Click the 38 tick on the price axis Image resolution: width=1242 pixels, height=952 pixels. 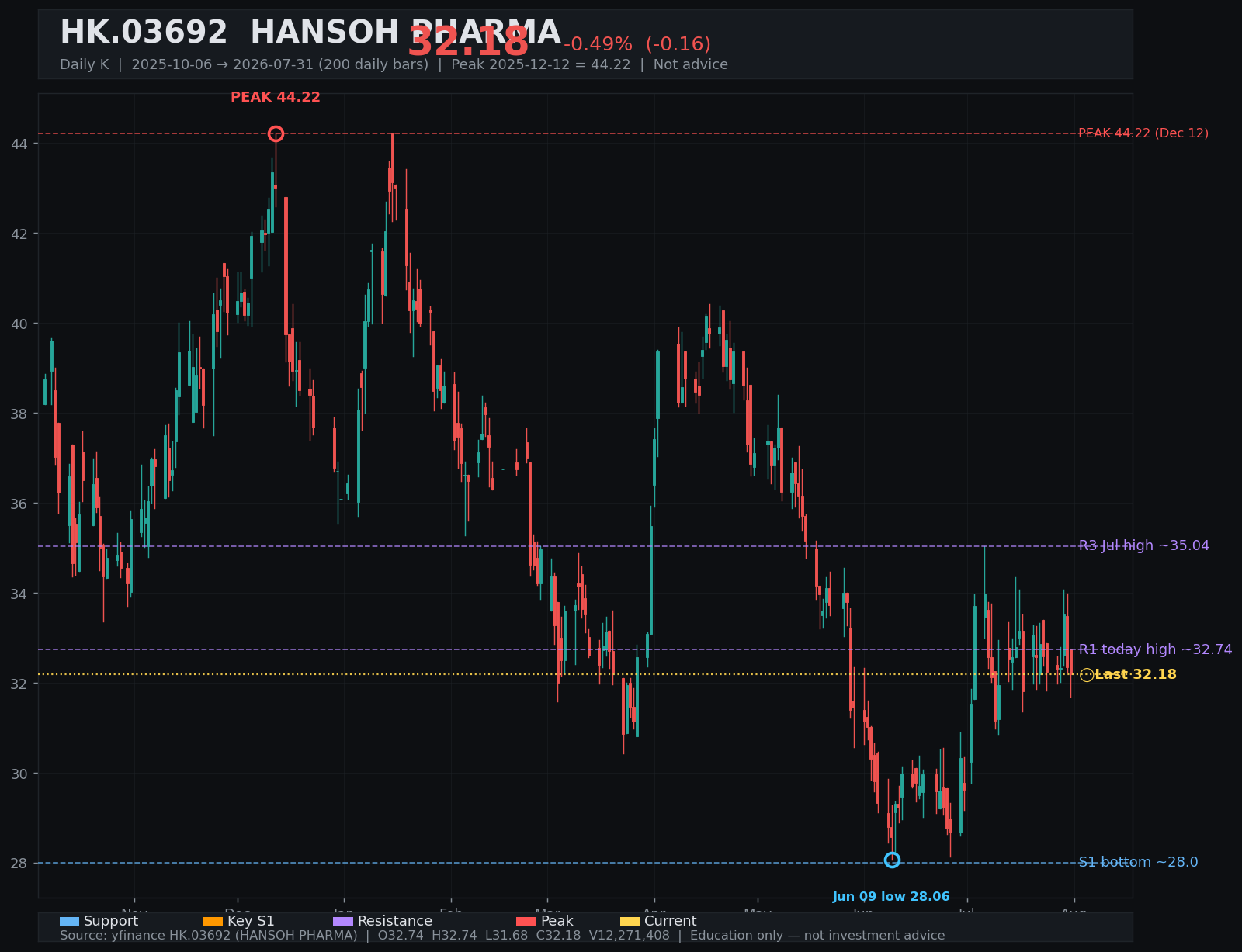click(19, 414)
